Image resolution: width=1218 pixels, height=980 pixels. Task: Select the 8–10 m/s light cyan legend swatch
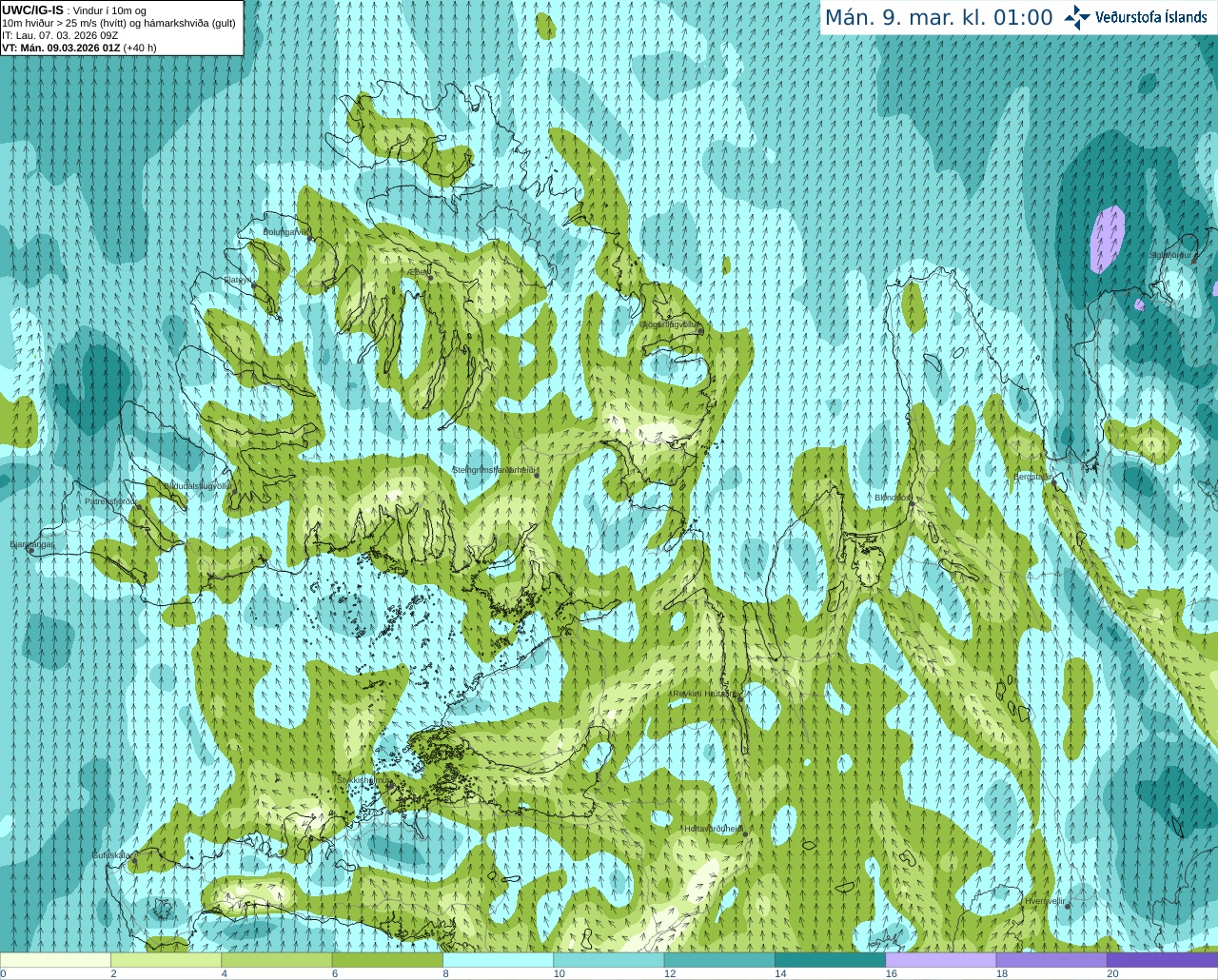[x=498, y=960]
